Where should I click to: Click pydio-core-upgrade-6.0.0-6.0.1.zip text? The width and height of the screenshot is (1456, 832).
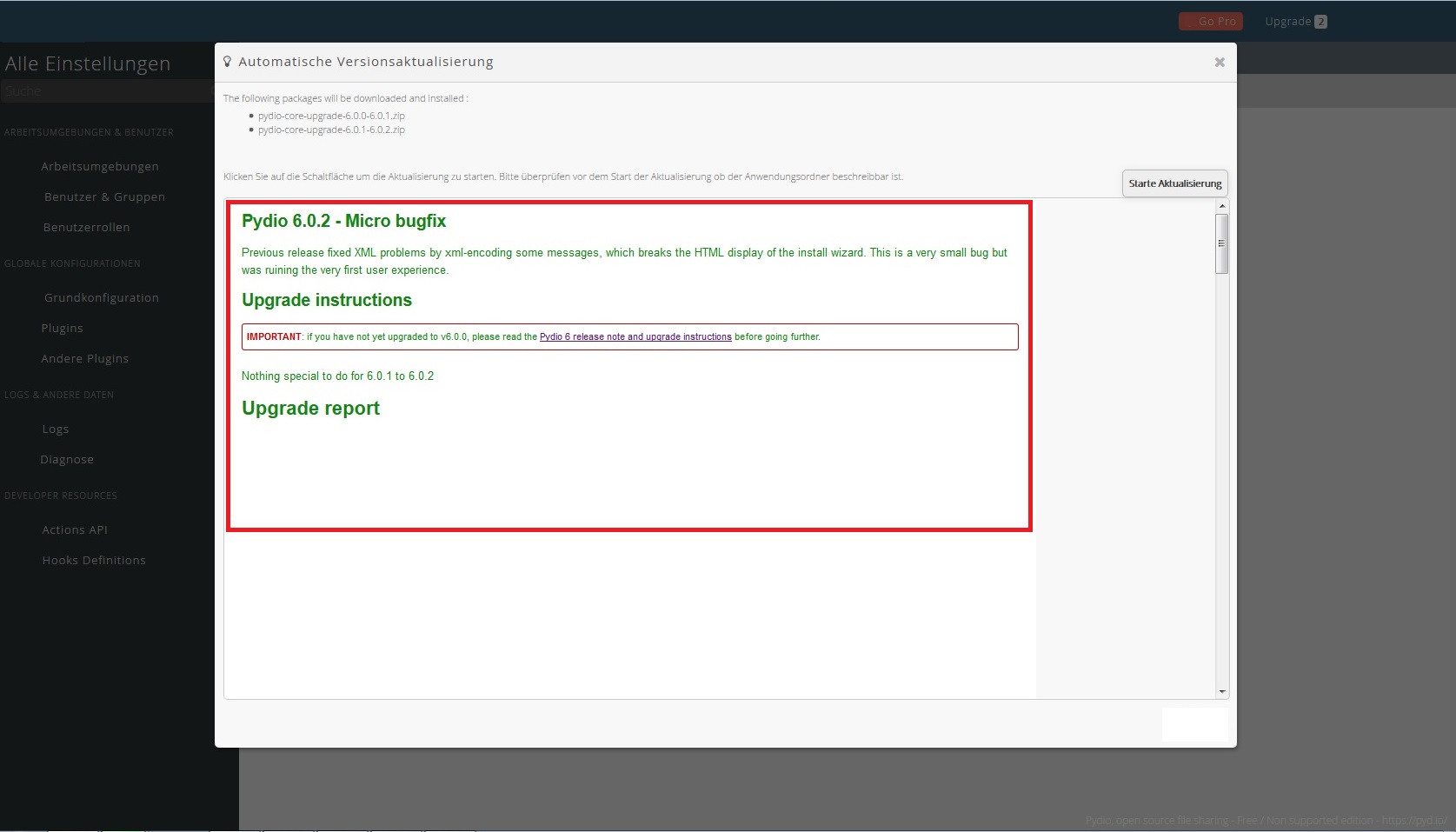pyautogui.click(x=331, y=116)
